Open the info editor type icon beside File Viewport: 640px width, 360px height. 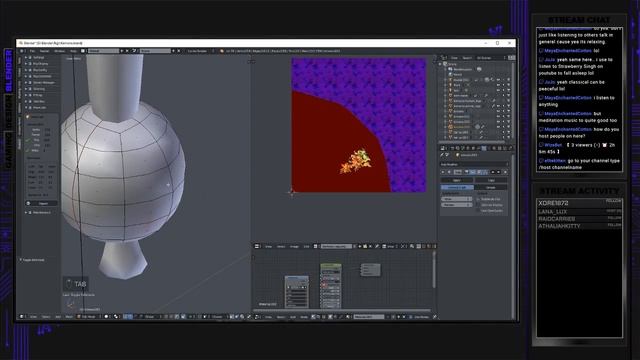pos(21,51)
